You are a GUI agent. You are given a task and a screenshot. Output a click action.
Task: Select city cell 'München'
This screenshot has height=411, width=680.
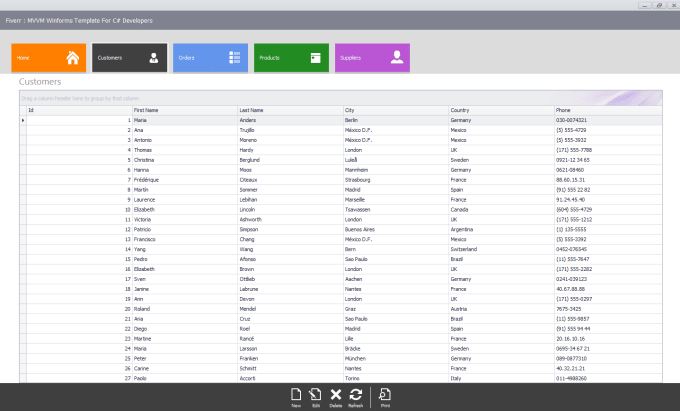click(x=396, y=359)
